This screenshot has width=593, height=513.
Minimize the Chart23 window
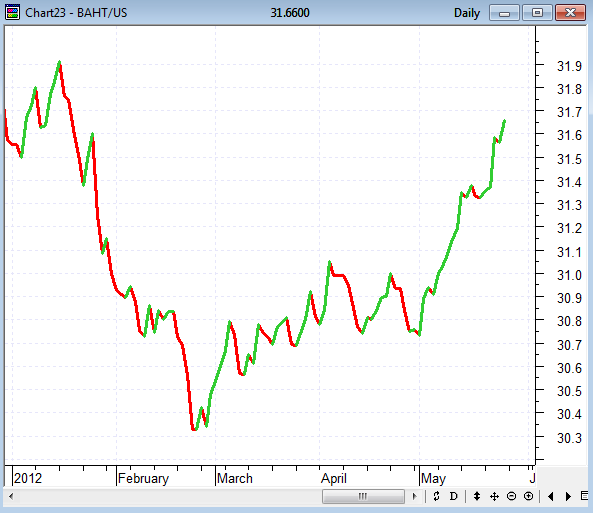click(505, 13)
